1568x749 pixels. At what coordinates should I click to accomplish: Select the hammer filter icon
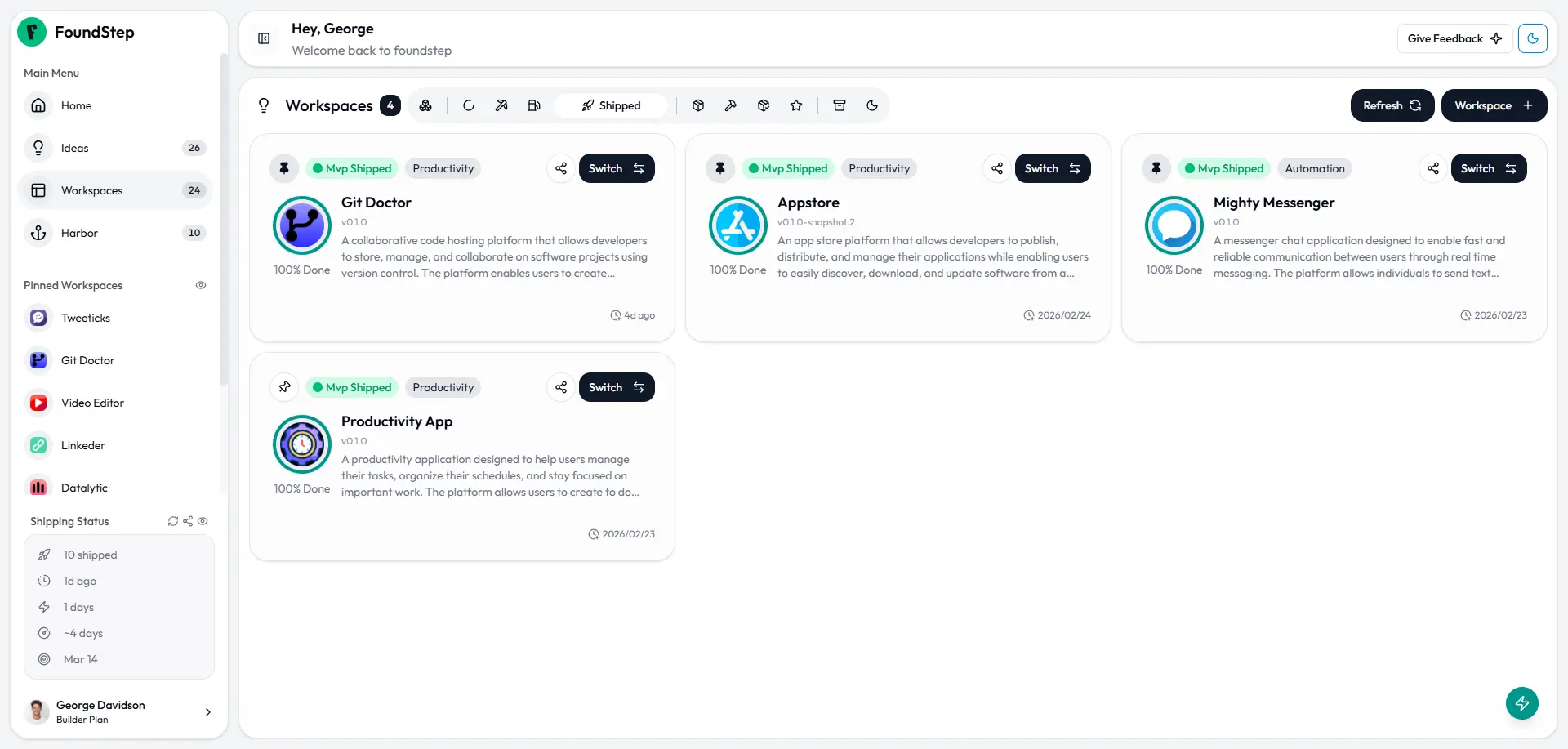point(731,105)
